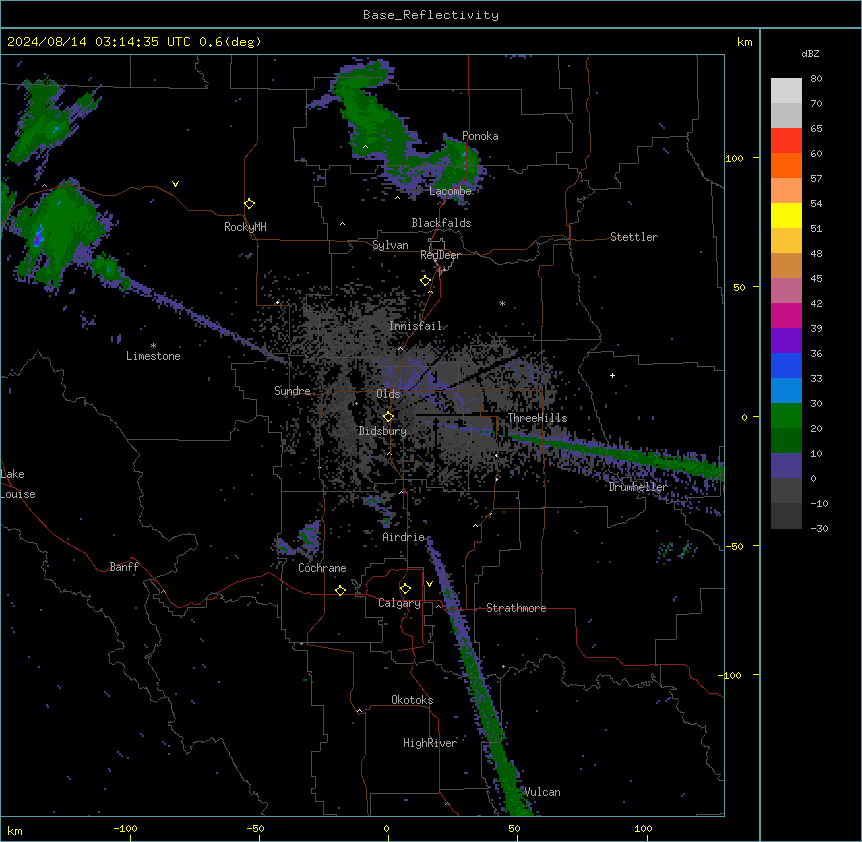Click the -30 value on the dBZ legend
The width and height of the screenshot is (862, 842).
(x=819, y=529)
